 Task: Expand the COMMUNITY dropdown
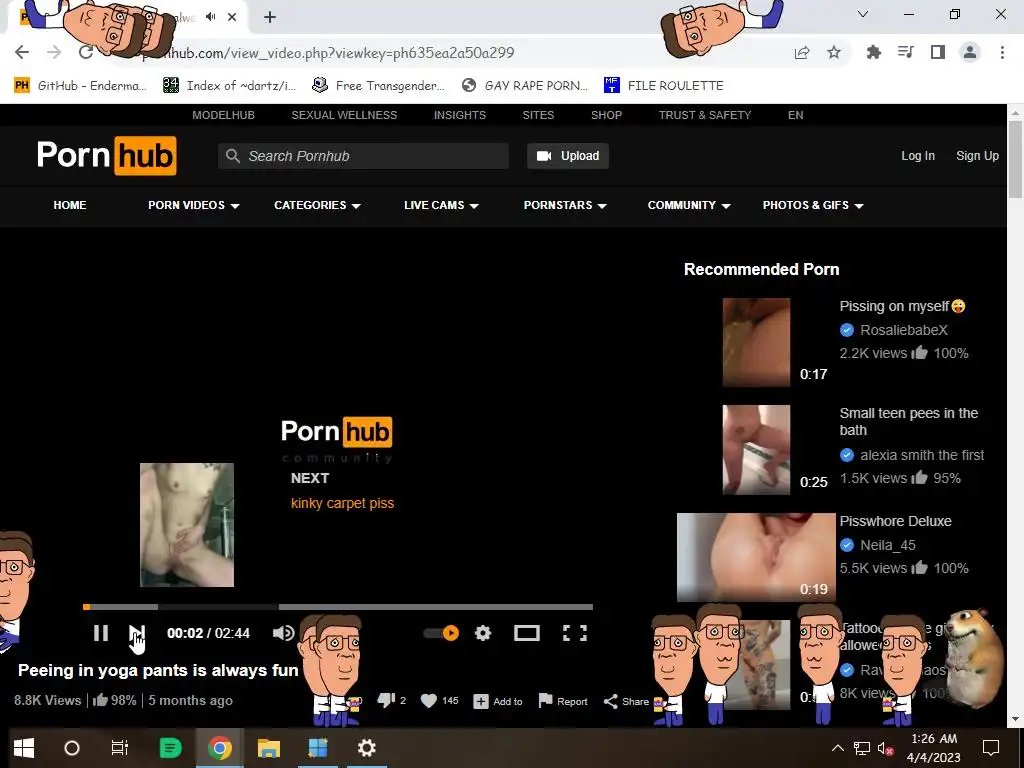pos(689,205)
